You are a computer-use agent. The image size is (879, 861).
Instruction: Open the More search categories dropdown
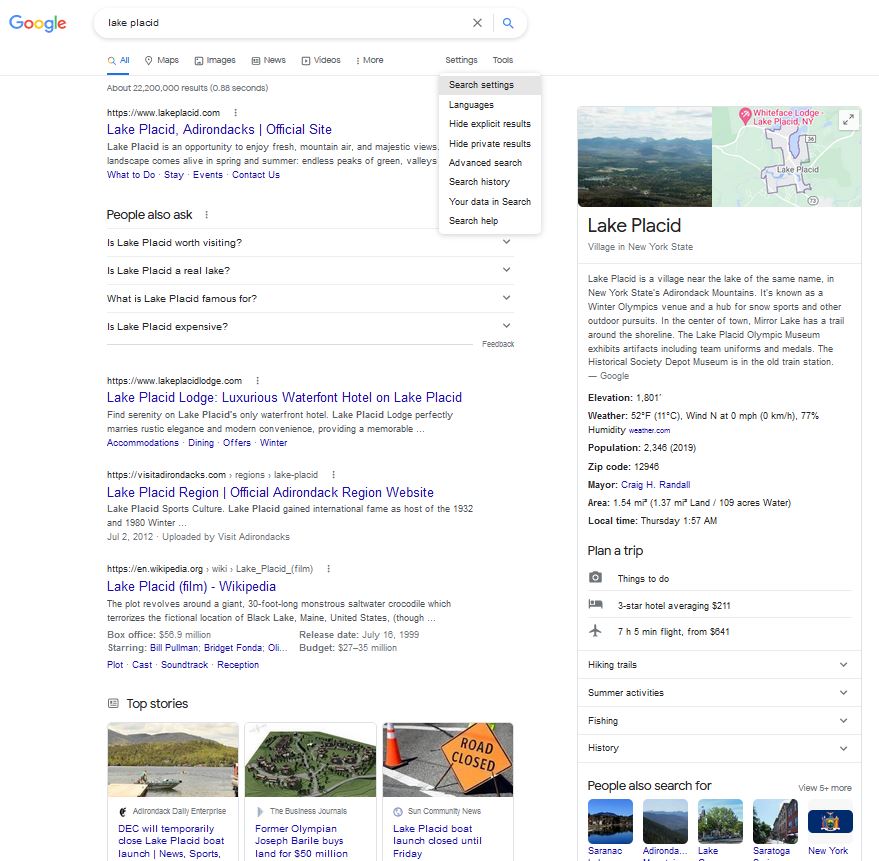[369, 60]
